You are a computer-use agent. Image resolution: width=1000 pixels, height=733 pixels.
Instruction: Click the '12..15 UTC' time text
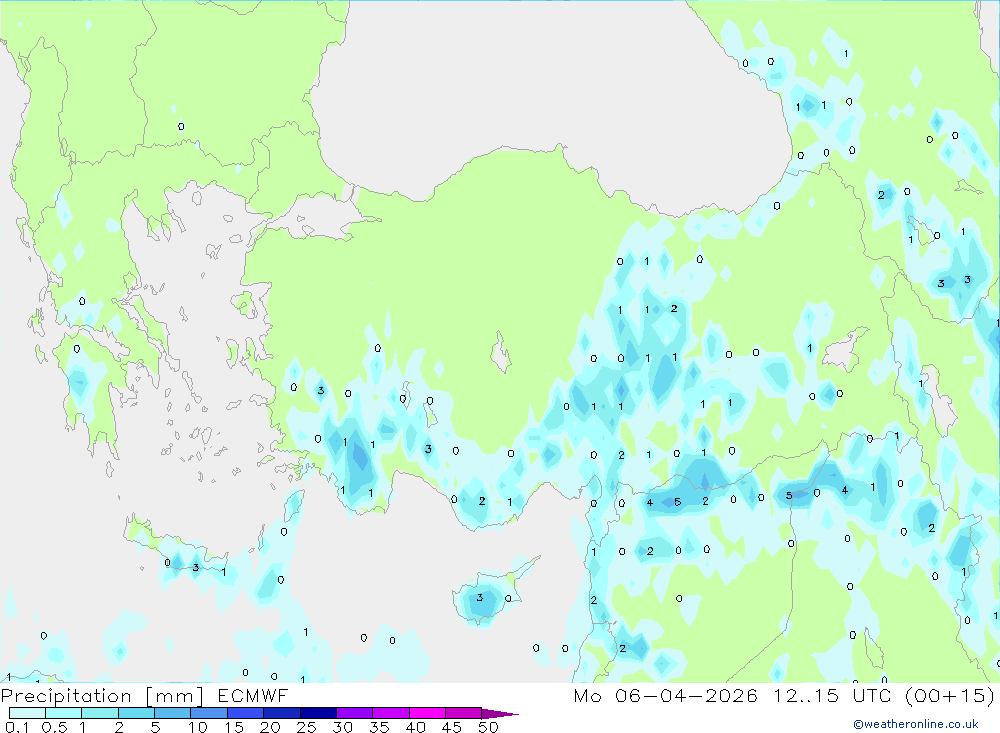pos(832,695)
